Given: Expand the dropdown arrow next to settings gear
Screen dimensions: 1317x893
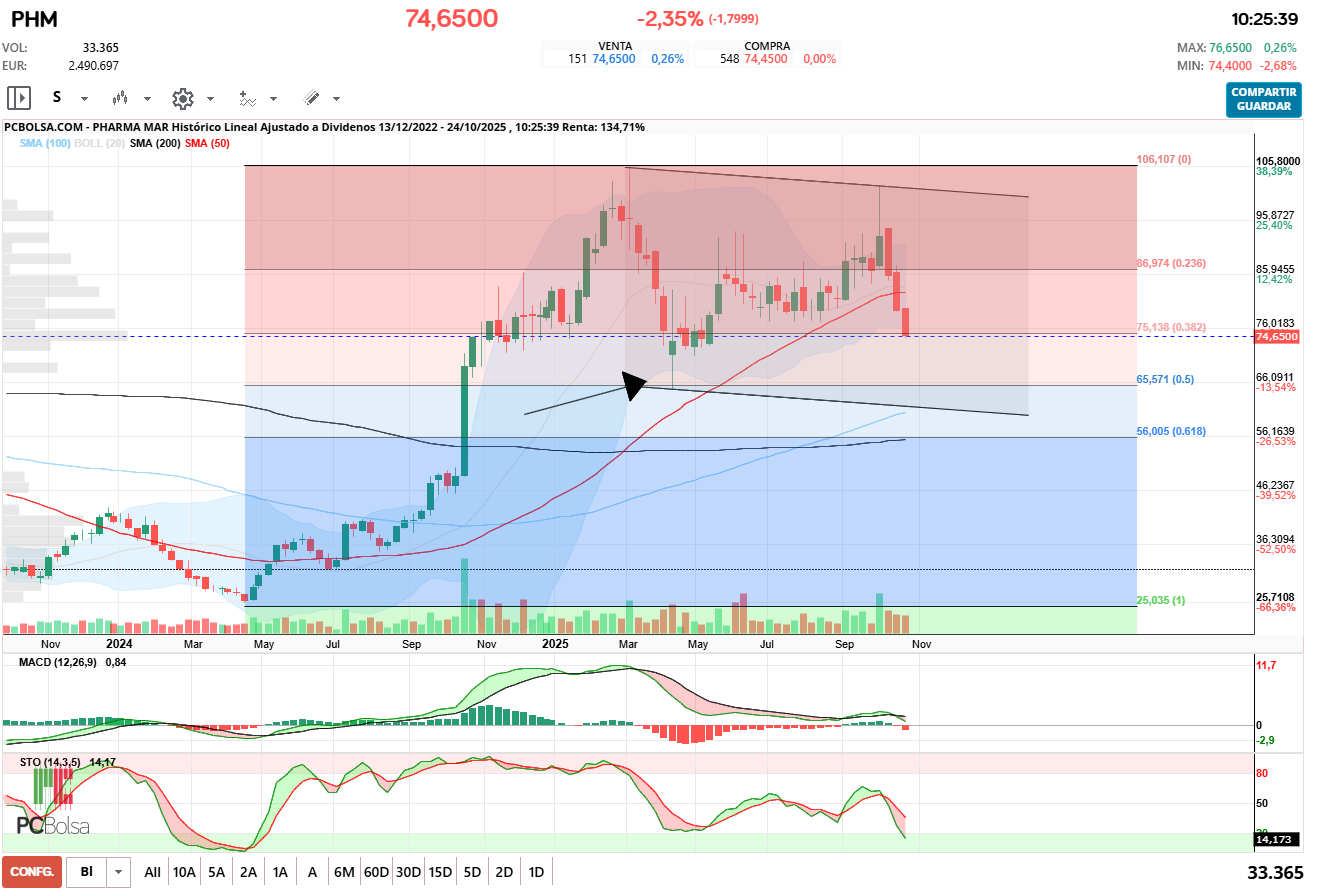Looking at the screenshot, I should [210, 99].
